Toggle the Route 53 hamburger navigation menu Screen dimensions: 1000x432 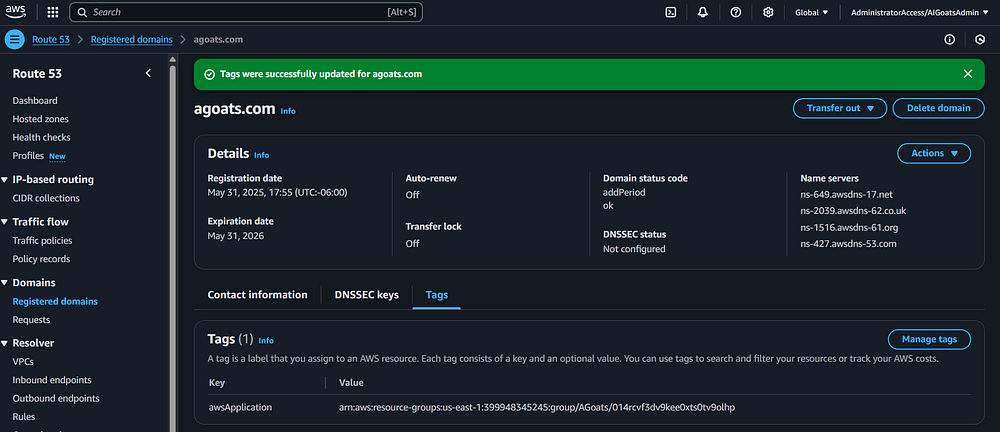[14, 40]
